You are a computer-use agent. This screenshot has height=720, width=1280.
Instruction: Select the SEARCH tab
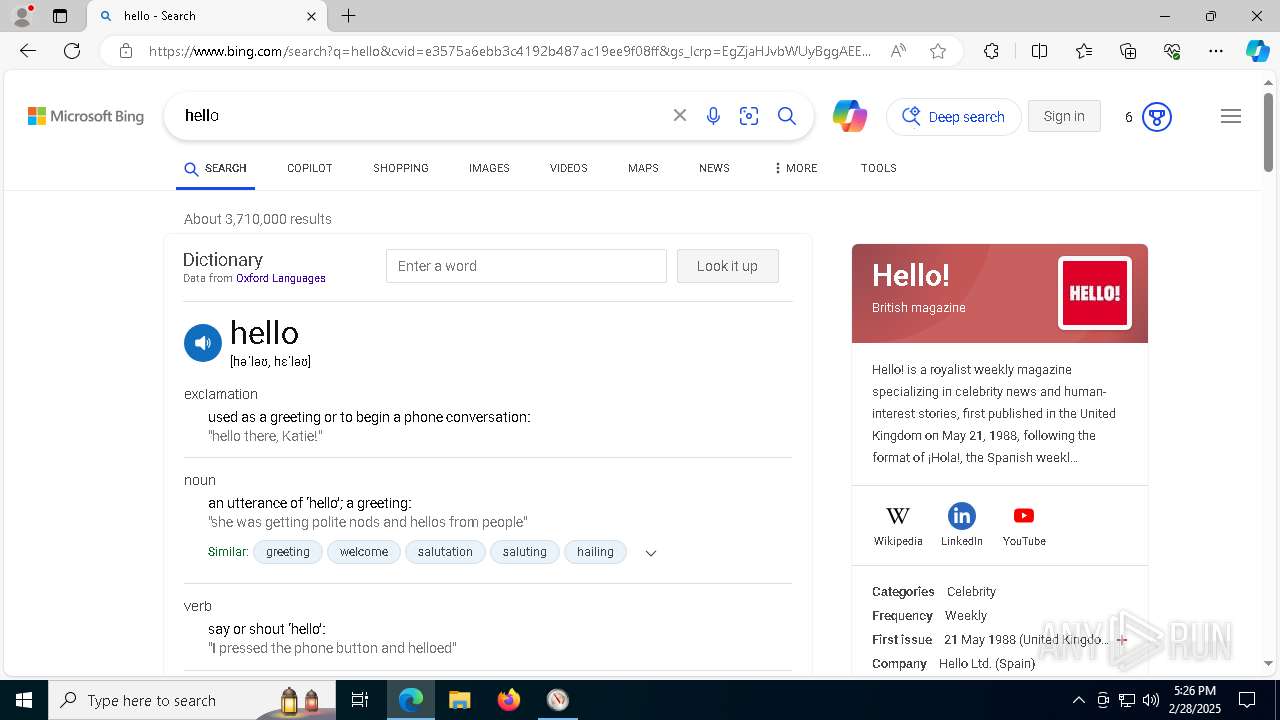pyautogui.click(x=216, y=168)
